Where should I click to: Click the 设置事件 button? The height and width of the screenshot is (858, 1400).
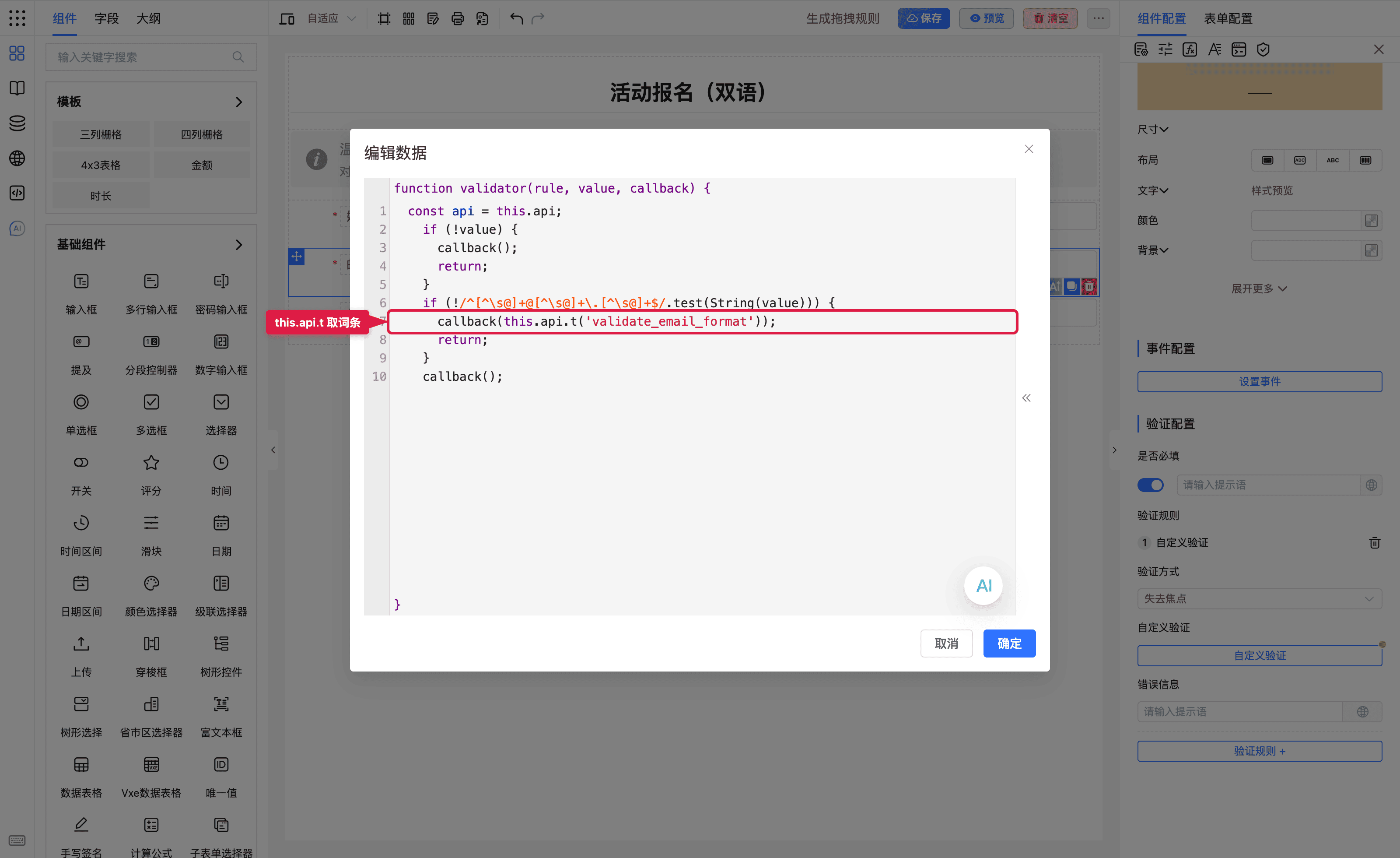1259,381
